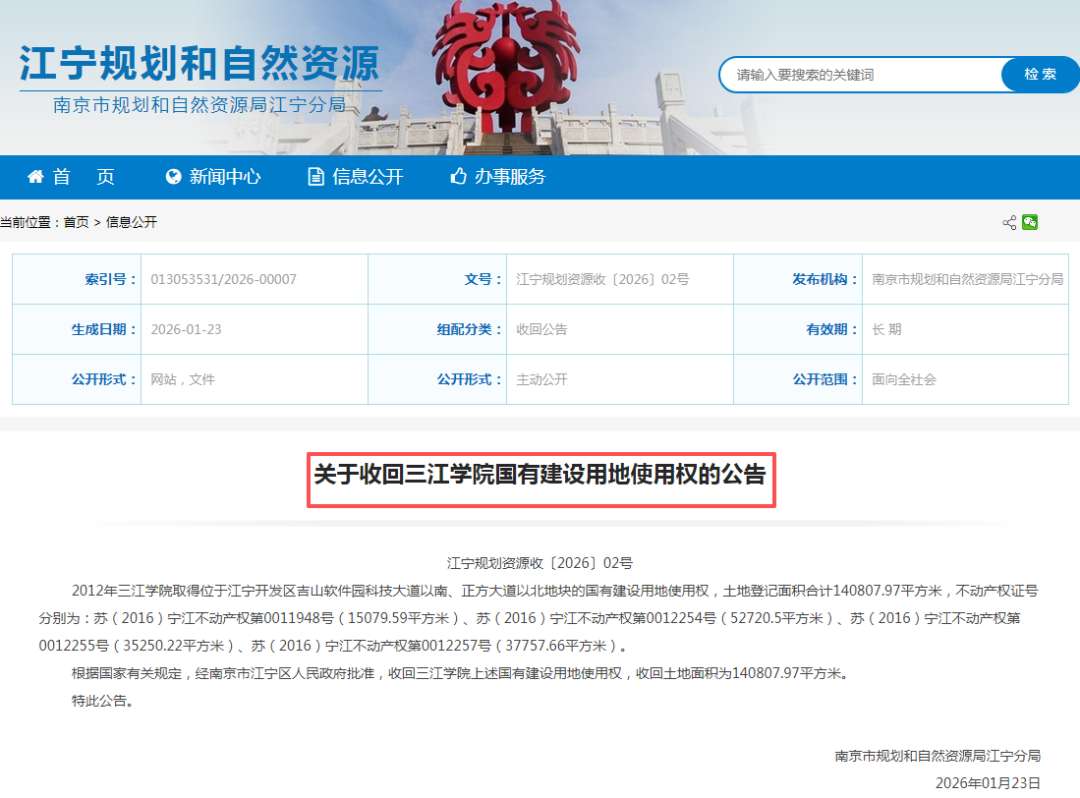The image size is (1080, 798).
Task: Click the thumbs-up icon beside 办事服务
Action: [458, 177]
